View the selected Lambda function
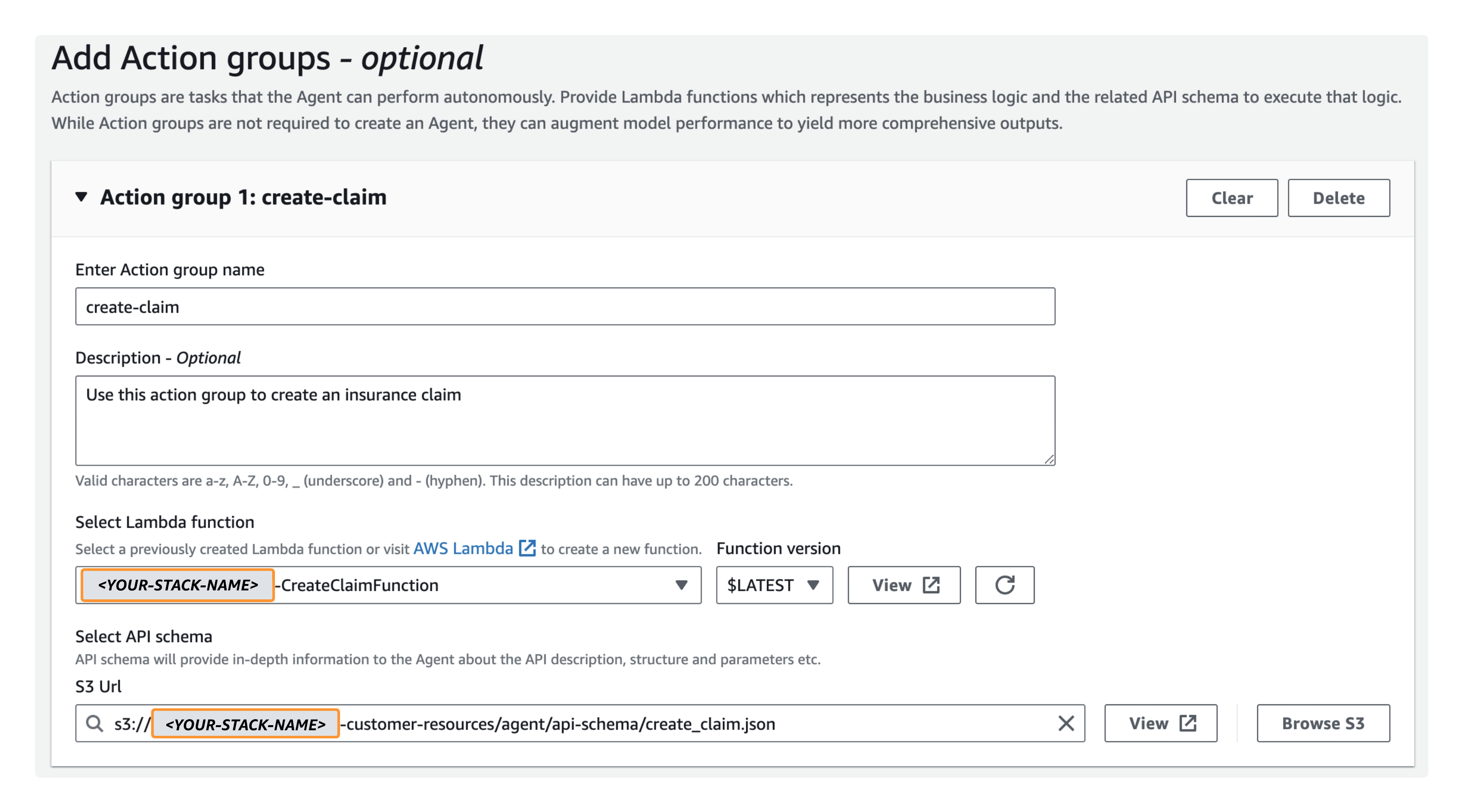Image resolution: width=1463 pixels, height=812 pixels. click(904, 585)
